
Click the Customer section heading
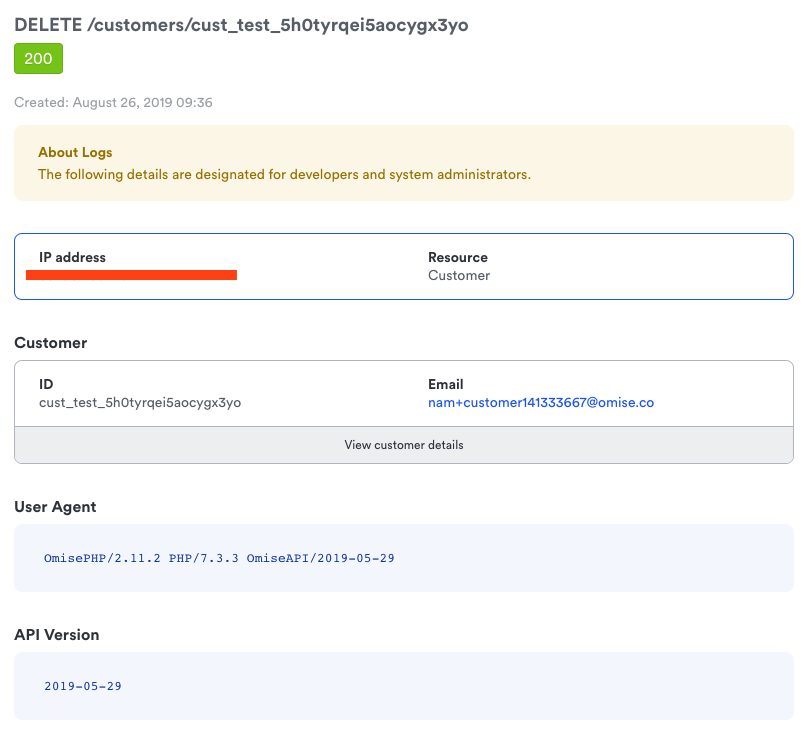tap(50, 343)
